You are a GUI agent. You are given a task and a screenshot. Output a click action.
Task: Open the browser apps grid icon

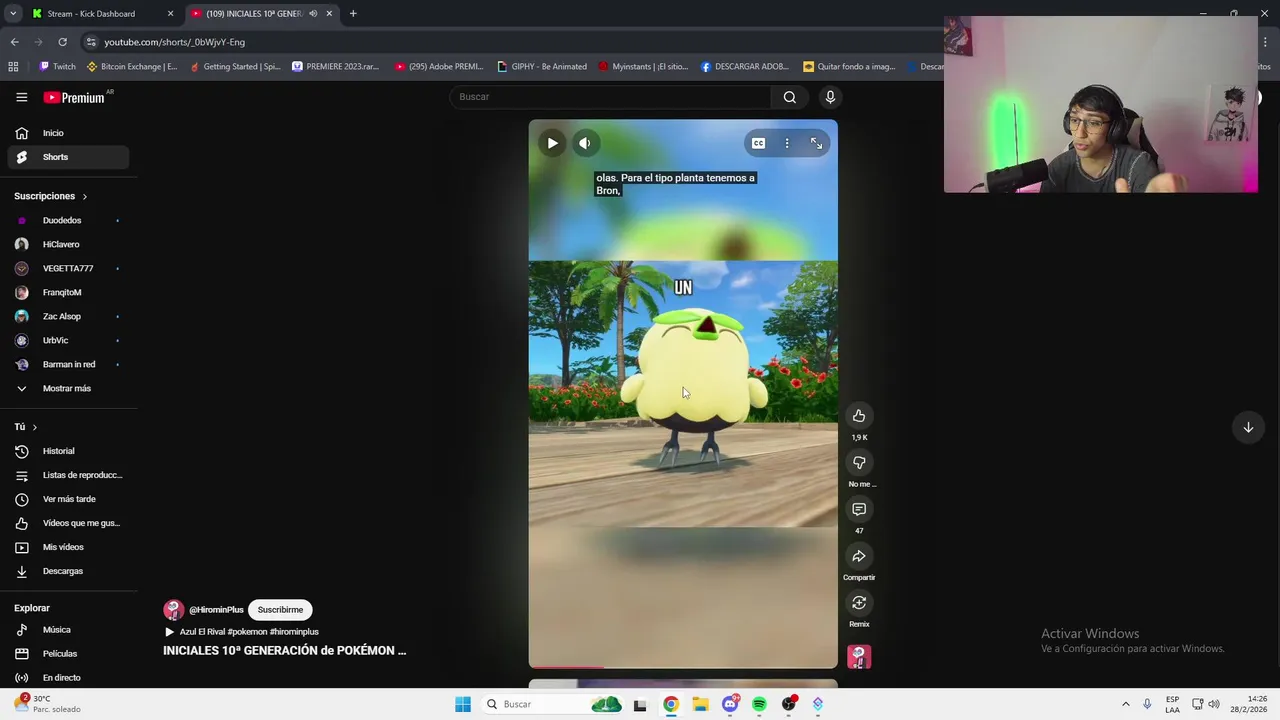tap(13, 67)
